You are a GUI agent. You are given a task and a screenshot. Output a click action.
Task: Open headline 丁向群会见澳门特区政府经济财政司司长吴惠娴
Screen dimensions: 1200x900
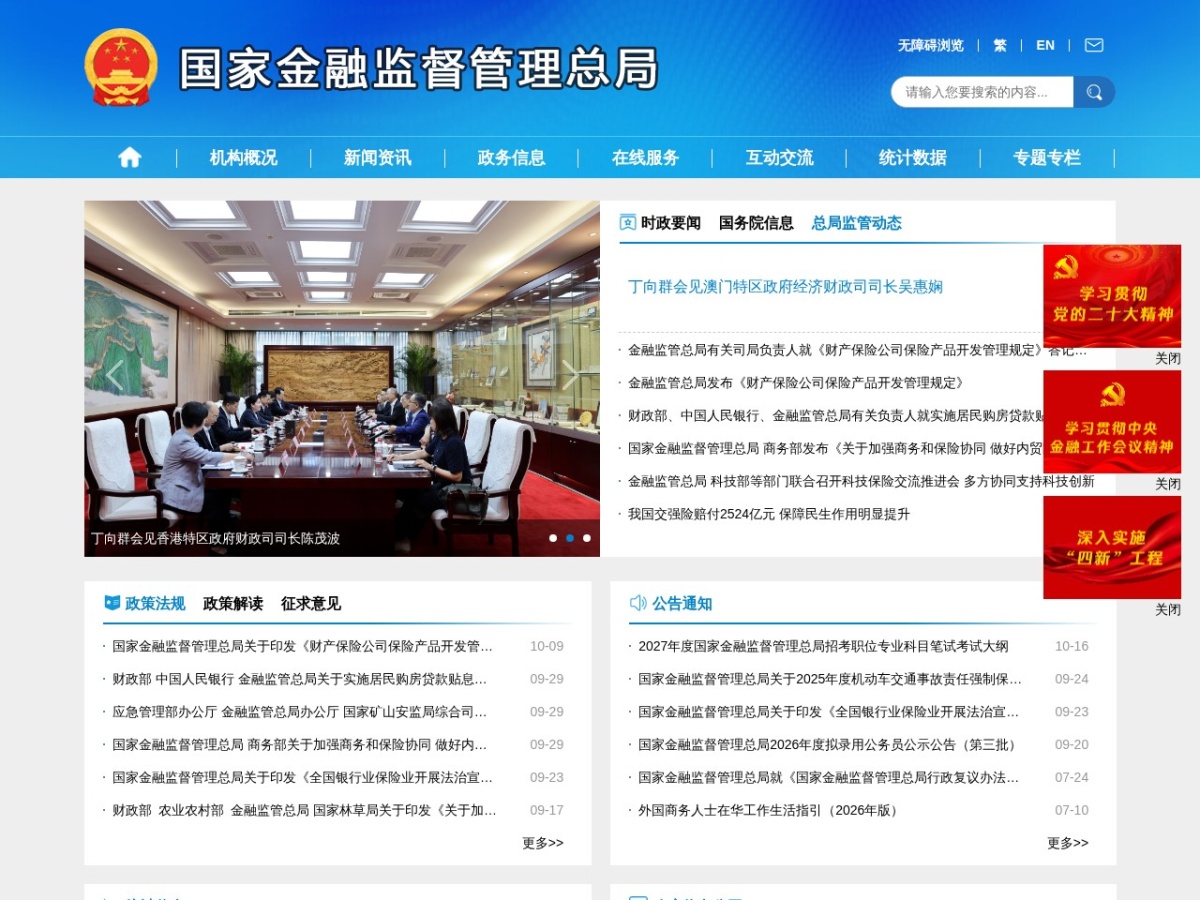(785, 287)
